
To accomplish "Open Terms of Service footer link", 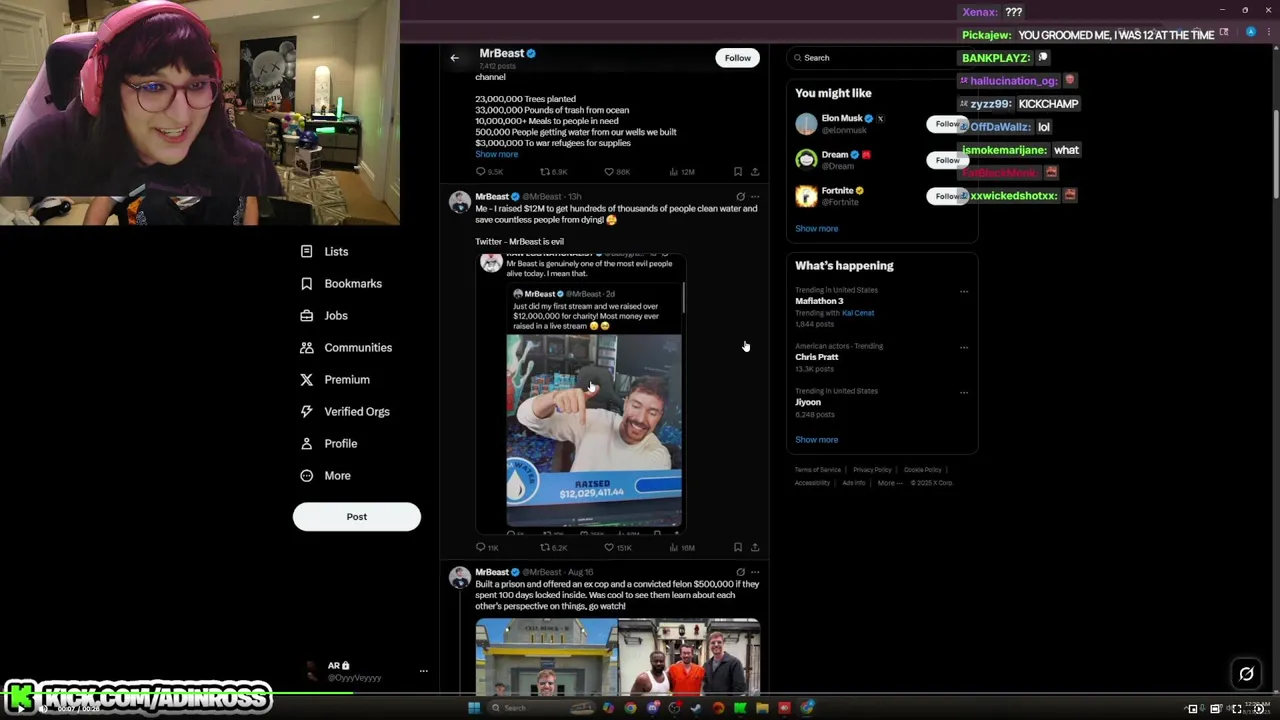I will [818, 470].
